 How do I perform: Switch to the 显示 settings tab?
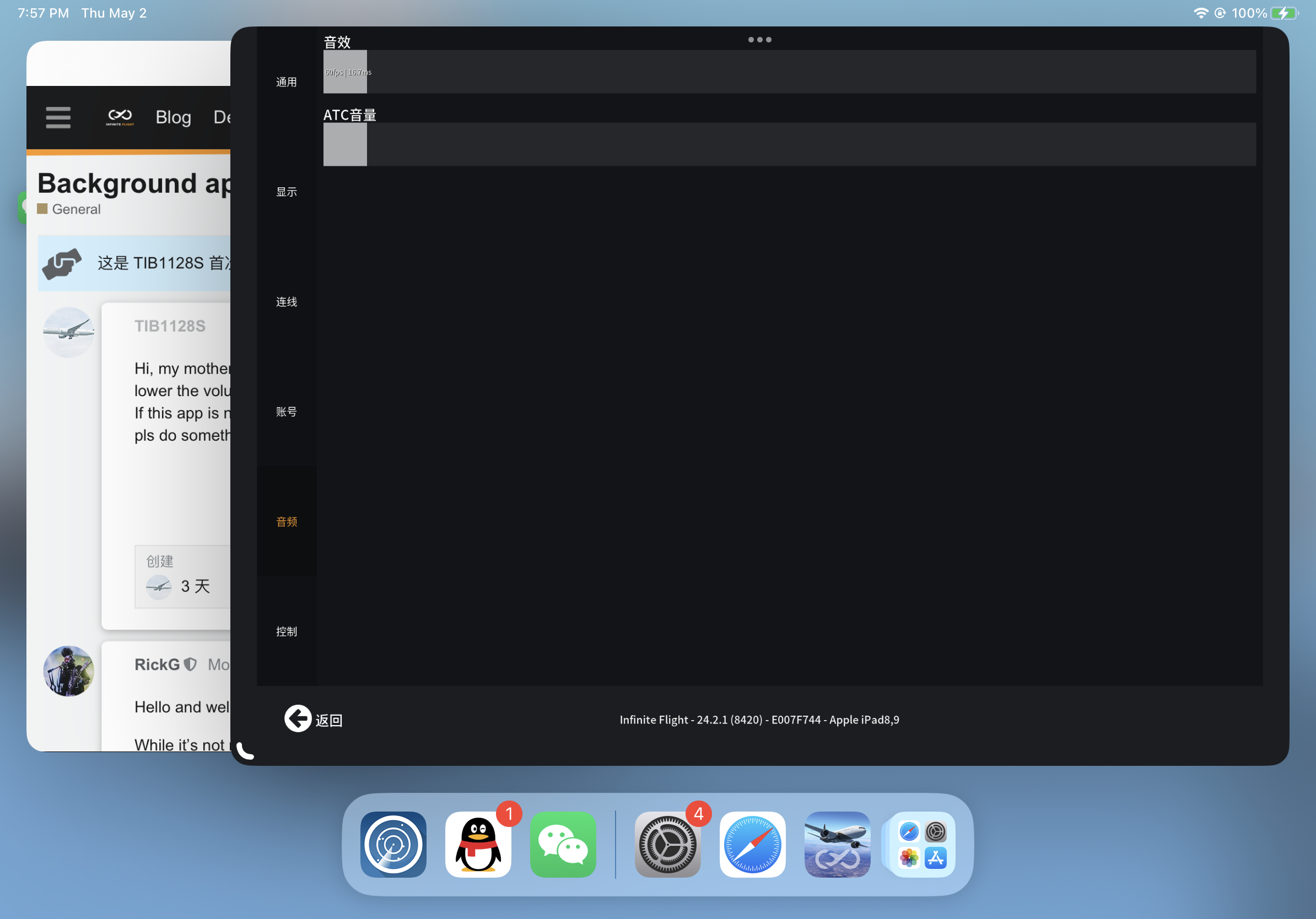tap(286, 192)
